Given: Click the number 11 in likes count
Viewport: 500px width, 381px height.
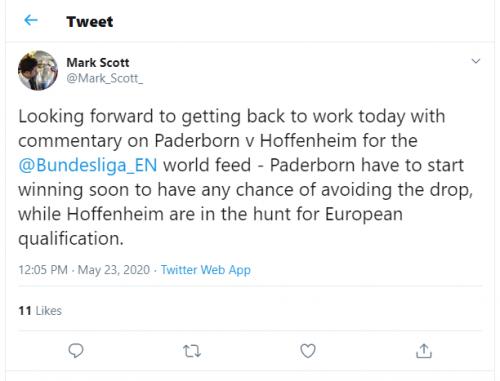Looking at the screenshot, I should pos(25,311).
